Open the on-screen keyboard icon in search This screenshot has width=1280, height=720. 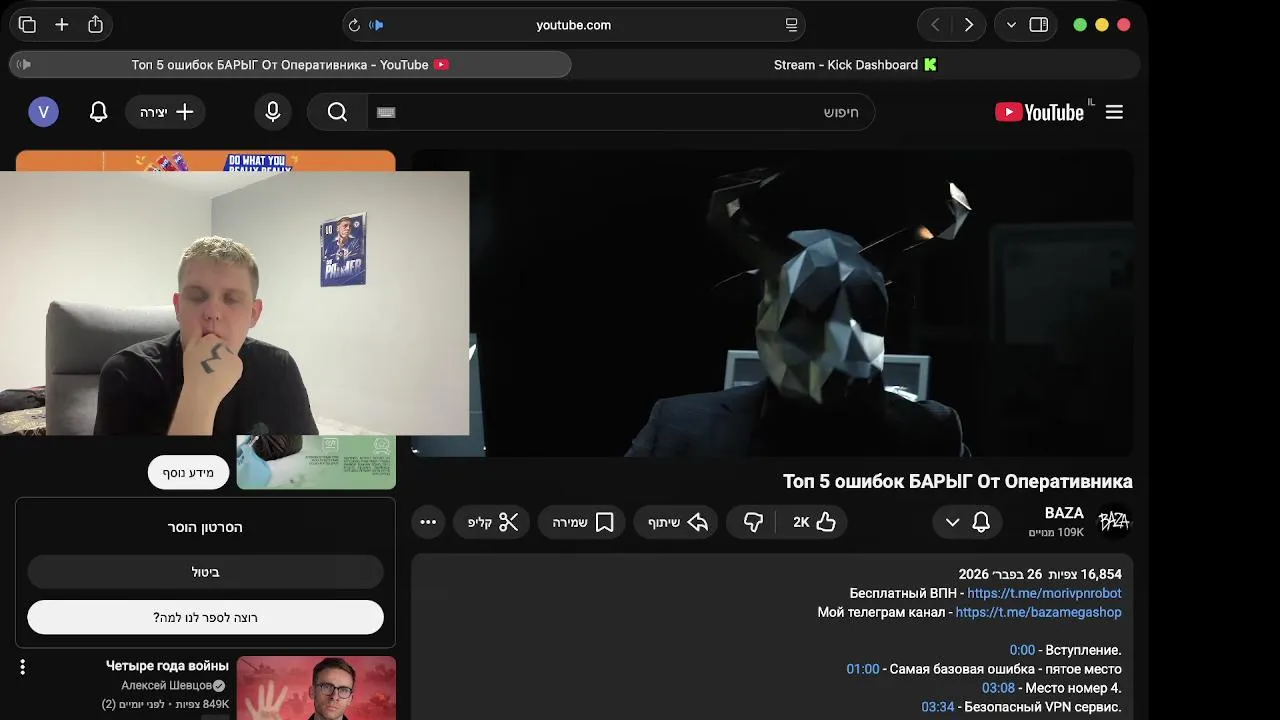tap(386, 112)
